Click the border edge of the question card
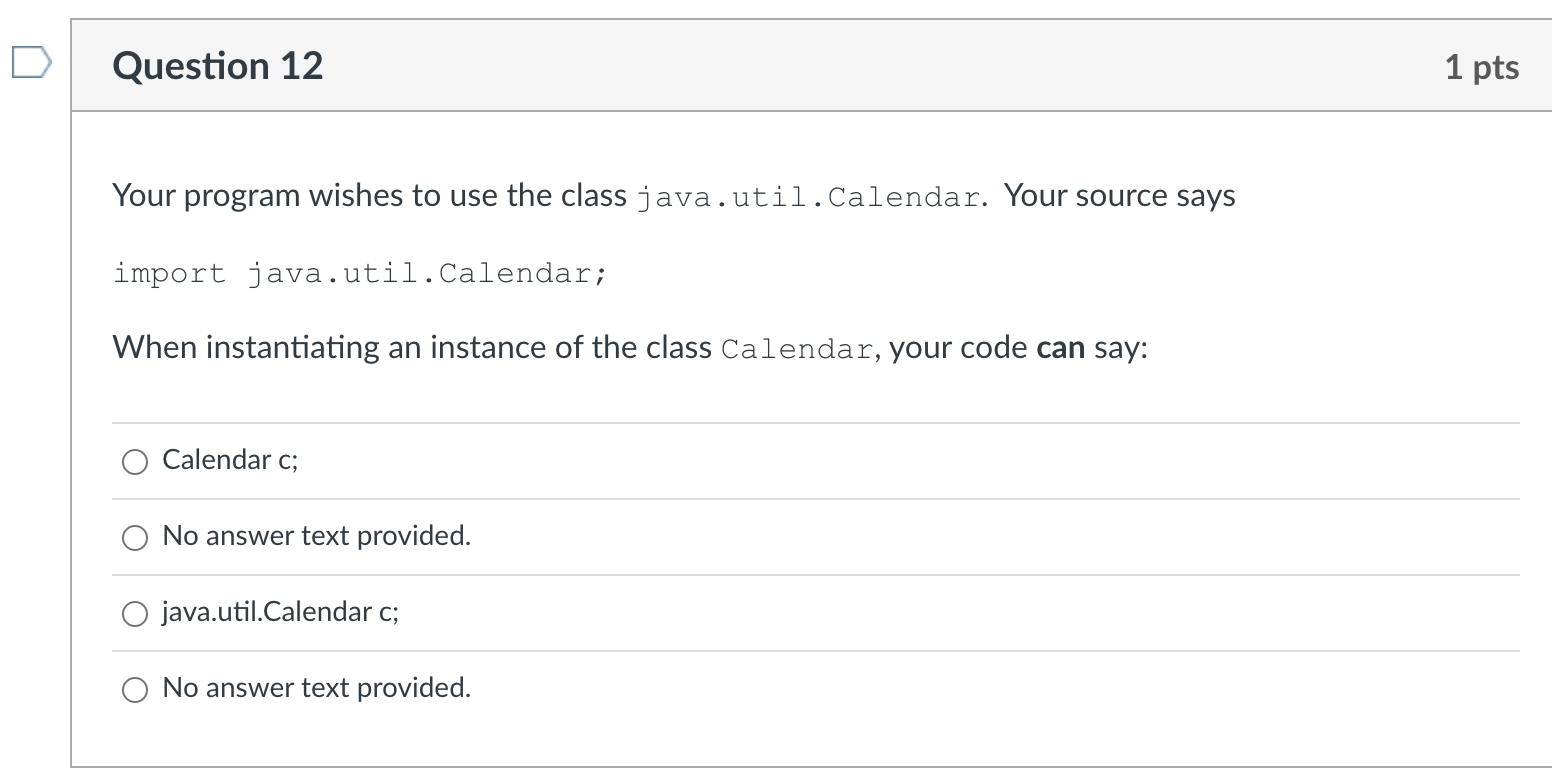This screenshot has height=770, width=1552. point(71,400)
